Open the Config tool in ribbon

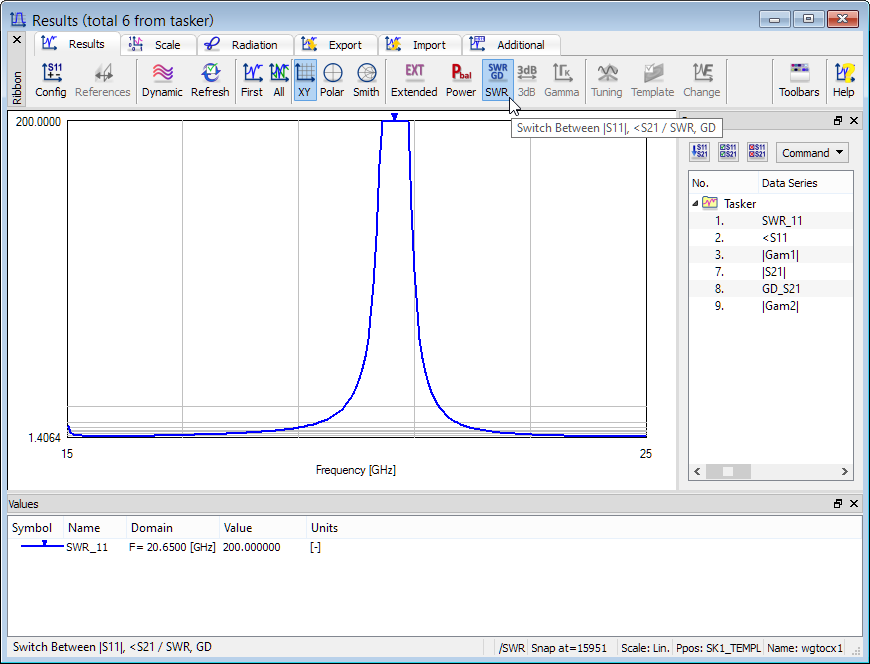(51, 80)
